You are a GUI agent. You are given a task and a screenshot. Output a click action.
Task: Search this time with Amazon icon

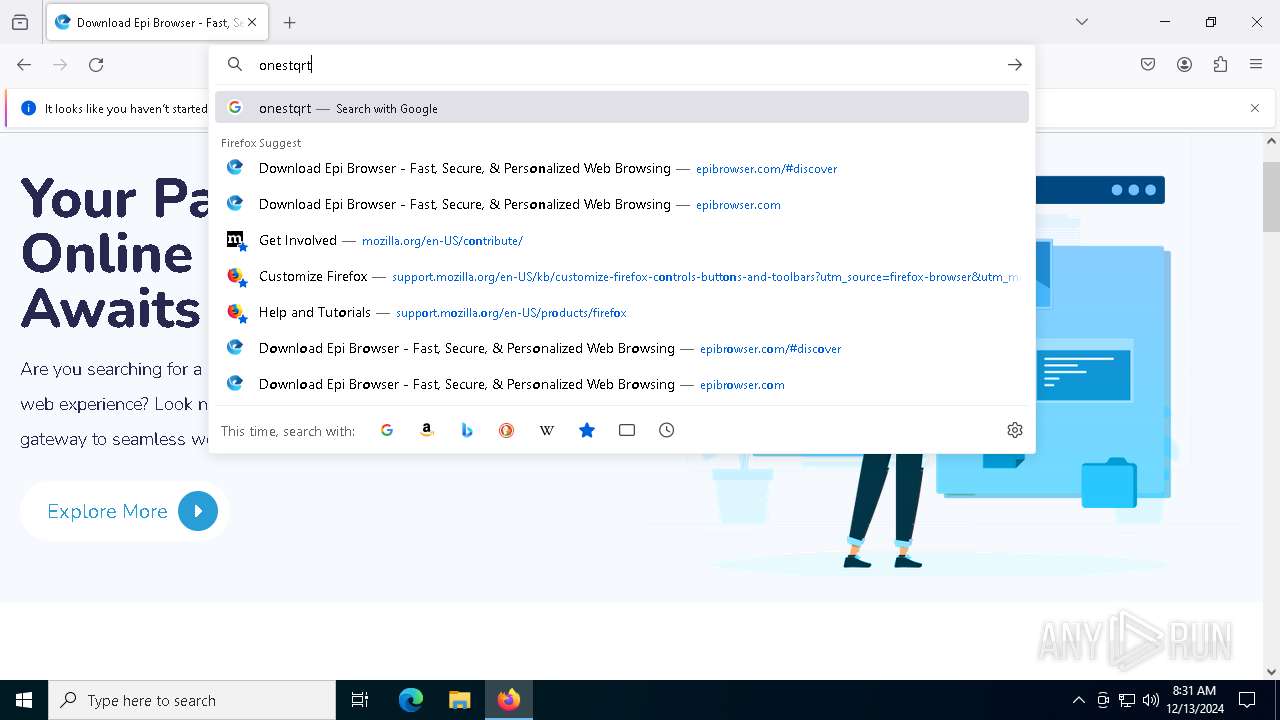pos(427,430)
